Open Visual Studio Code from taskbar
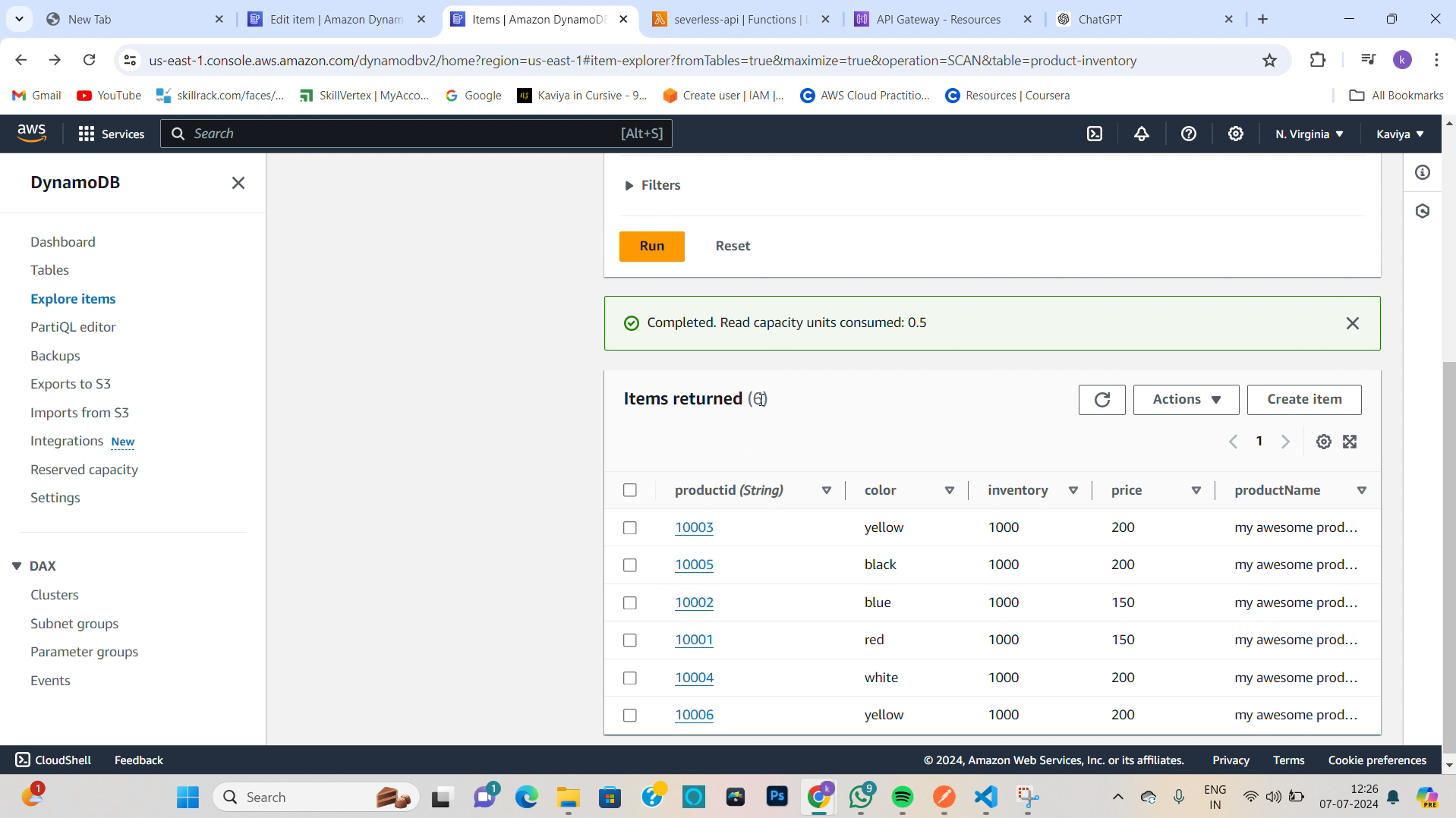This screenshot has height=818, width=1456. 986,797
